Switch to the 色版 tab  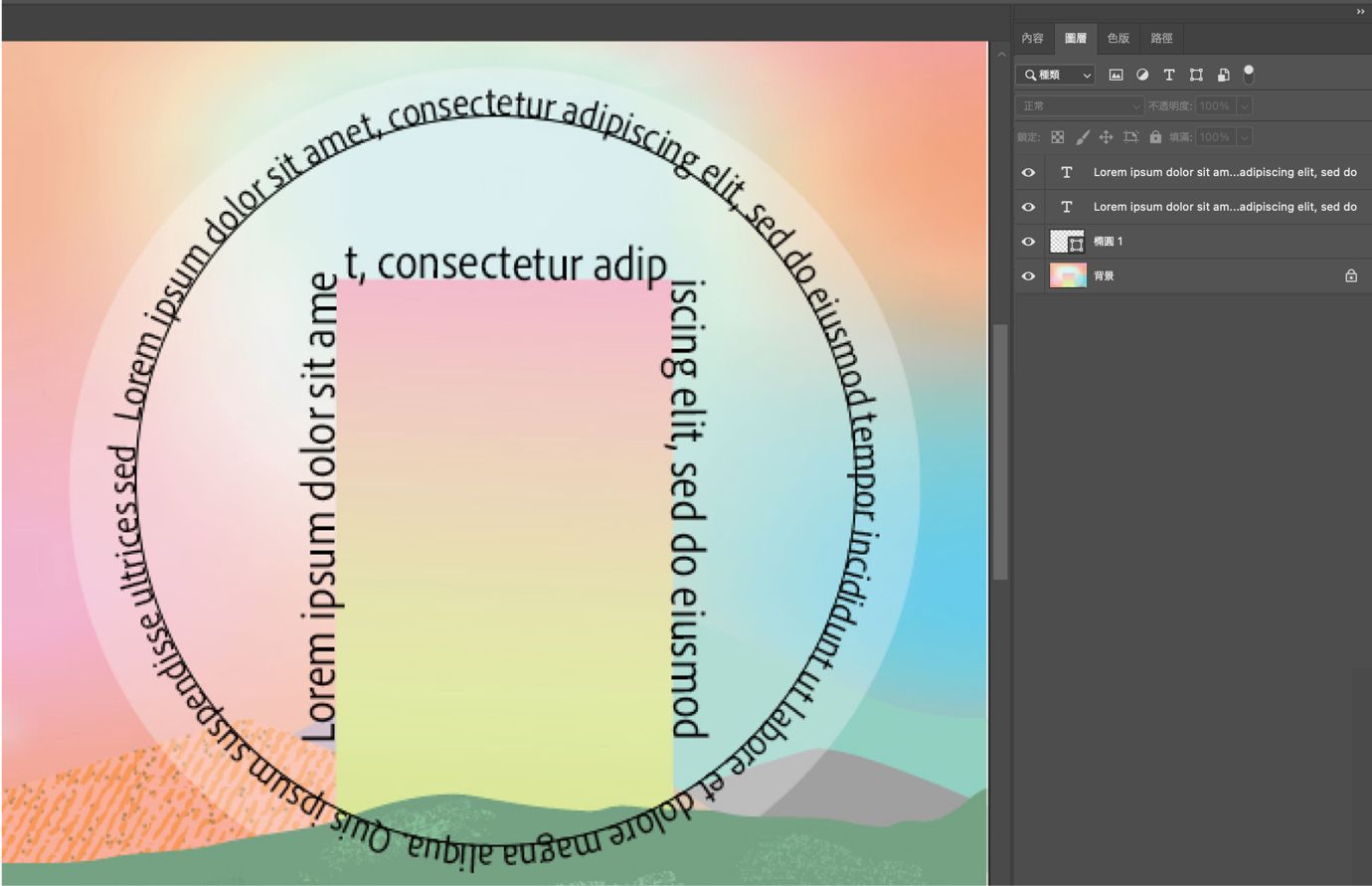click(1118, 38)
